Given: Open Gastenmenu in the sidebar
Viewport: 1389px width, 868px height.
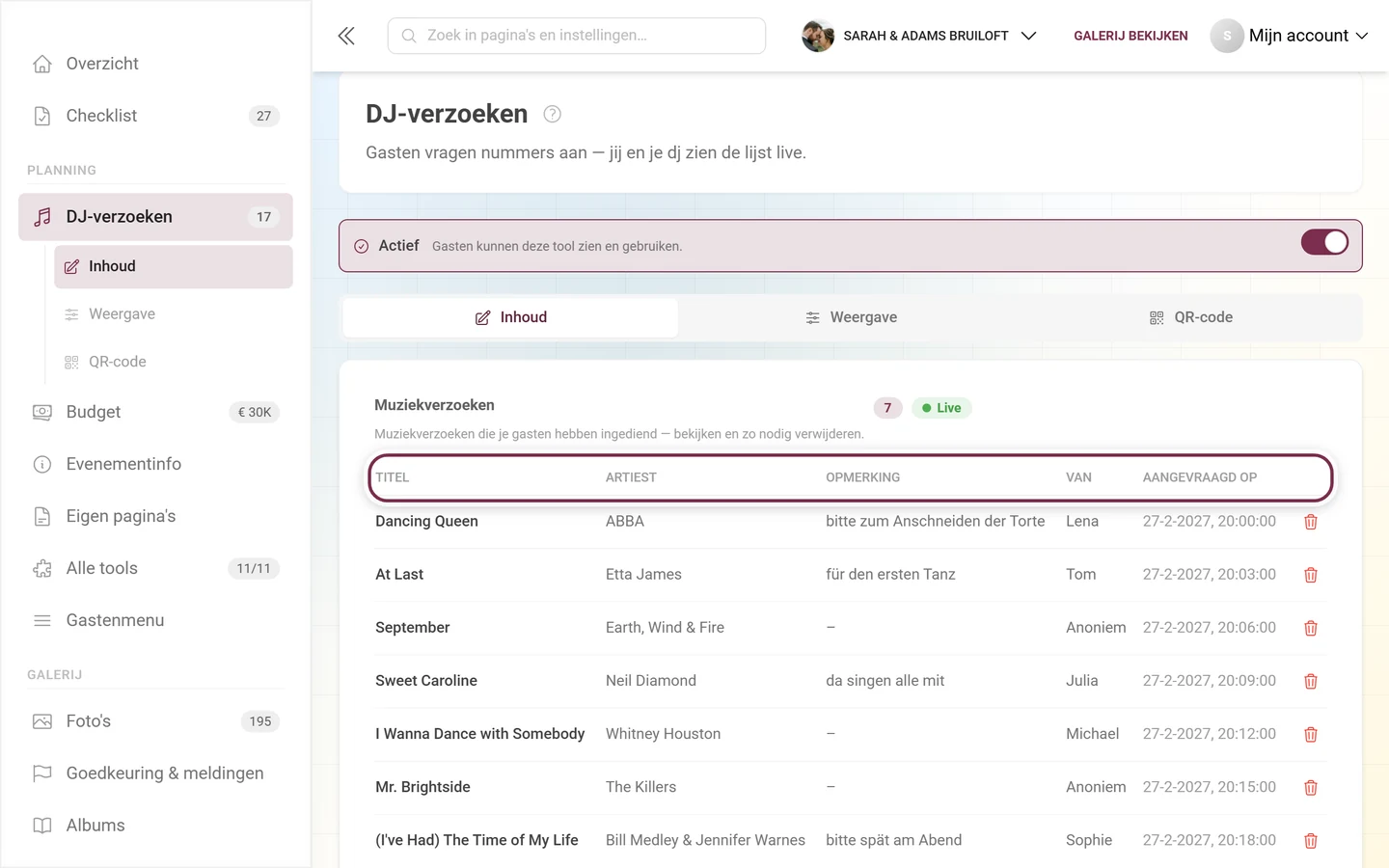Looking at the screenshot, I should (x=155, y=620).
